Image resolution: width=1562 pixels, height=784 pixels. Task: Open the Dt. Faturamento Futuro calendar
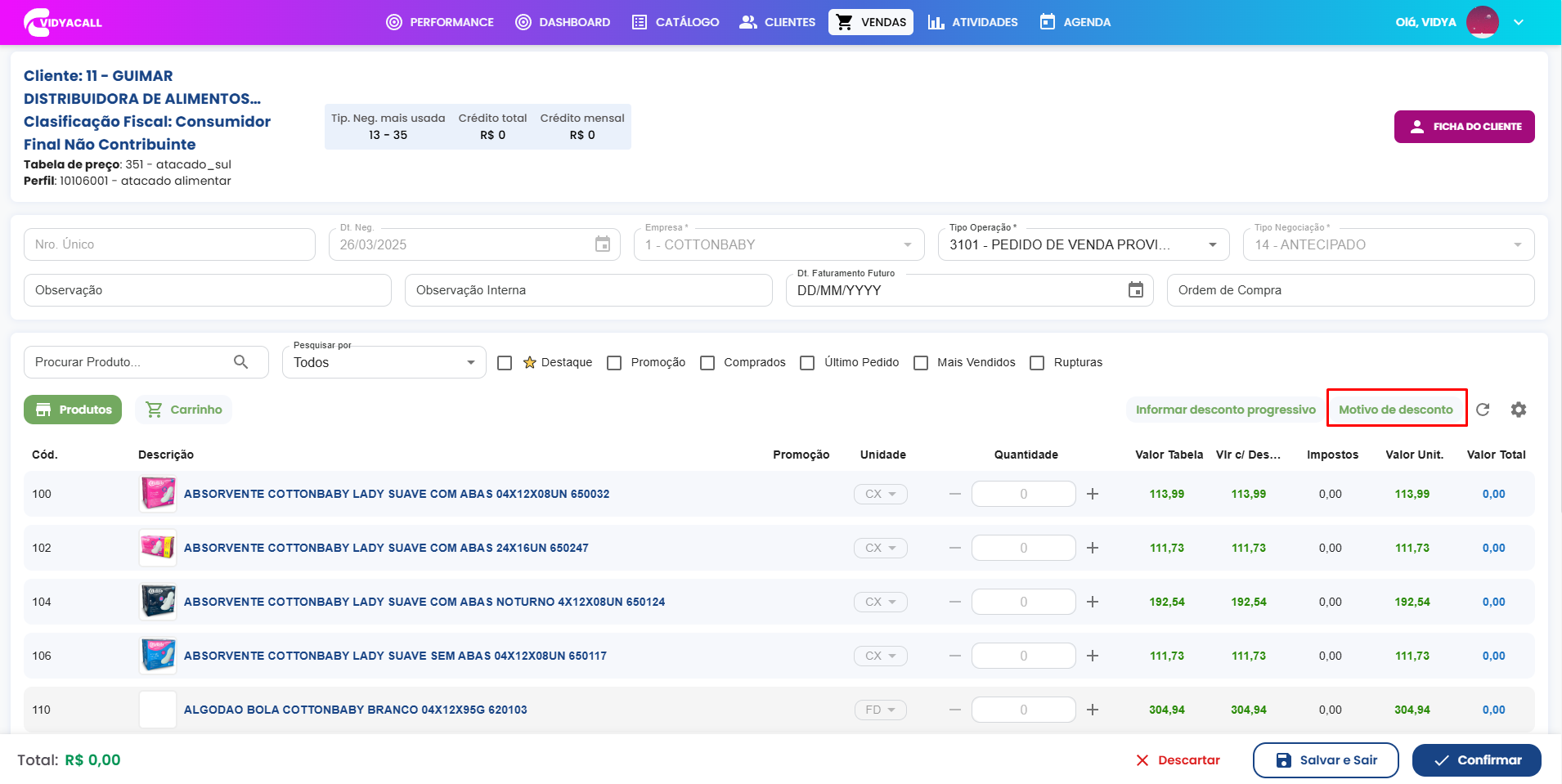(x=1136, y=290)
